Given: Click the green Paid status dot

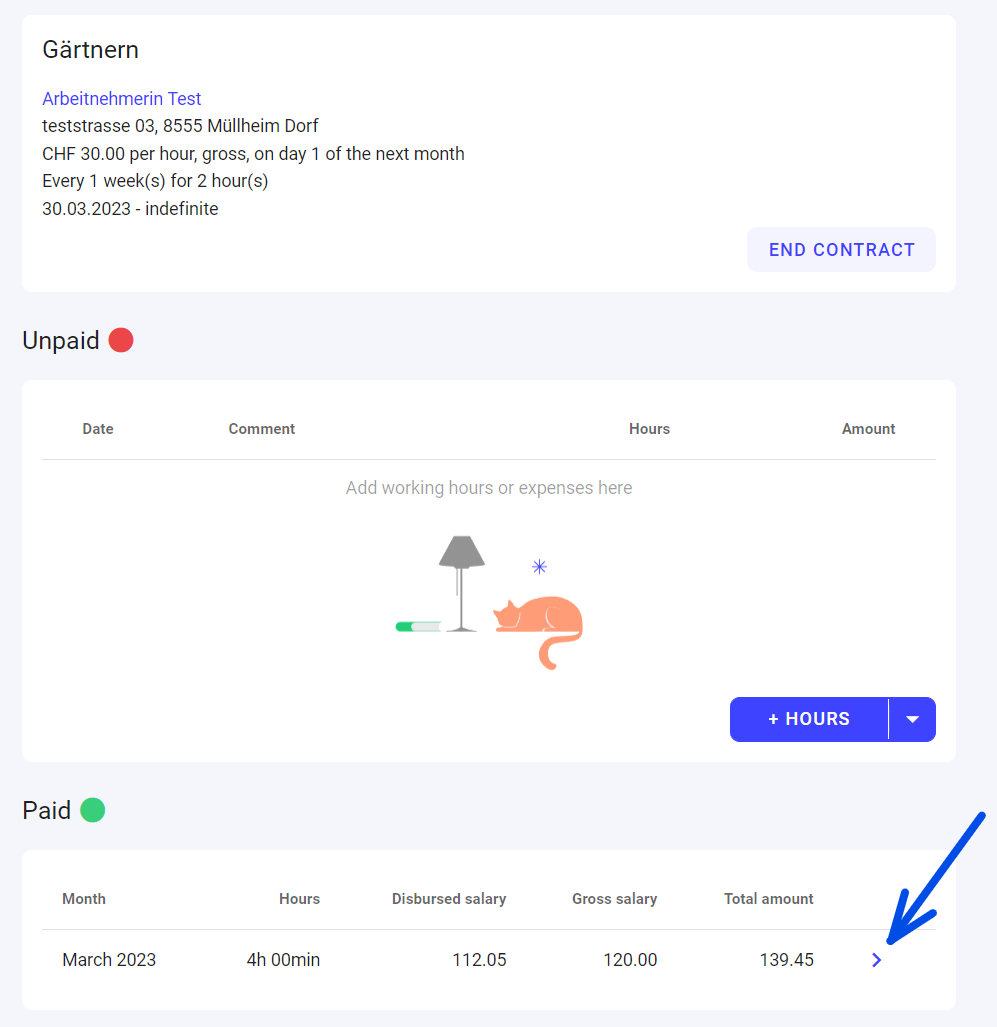Looking at the screenshot, I should pos(93,810).
